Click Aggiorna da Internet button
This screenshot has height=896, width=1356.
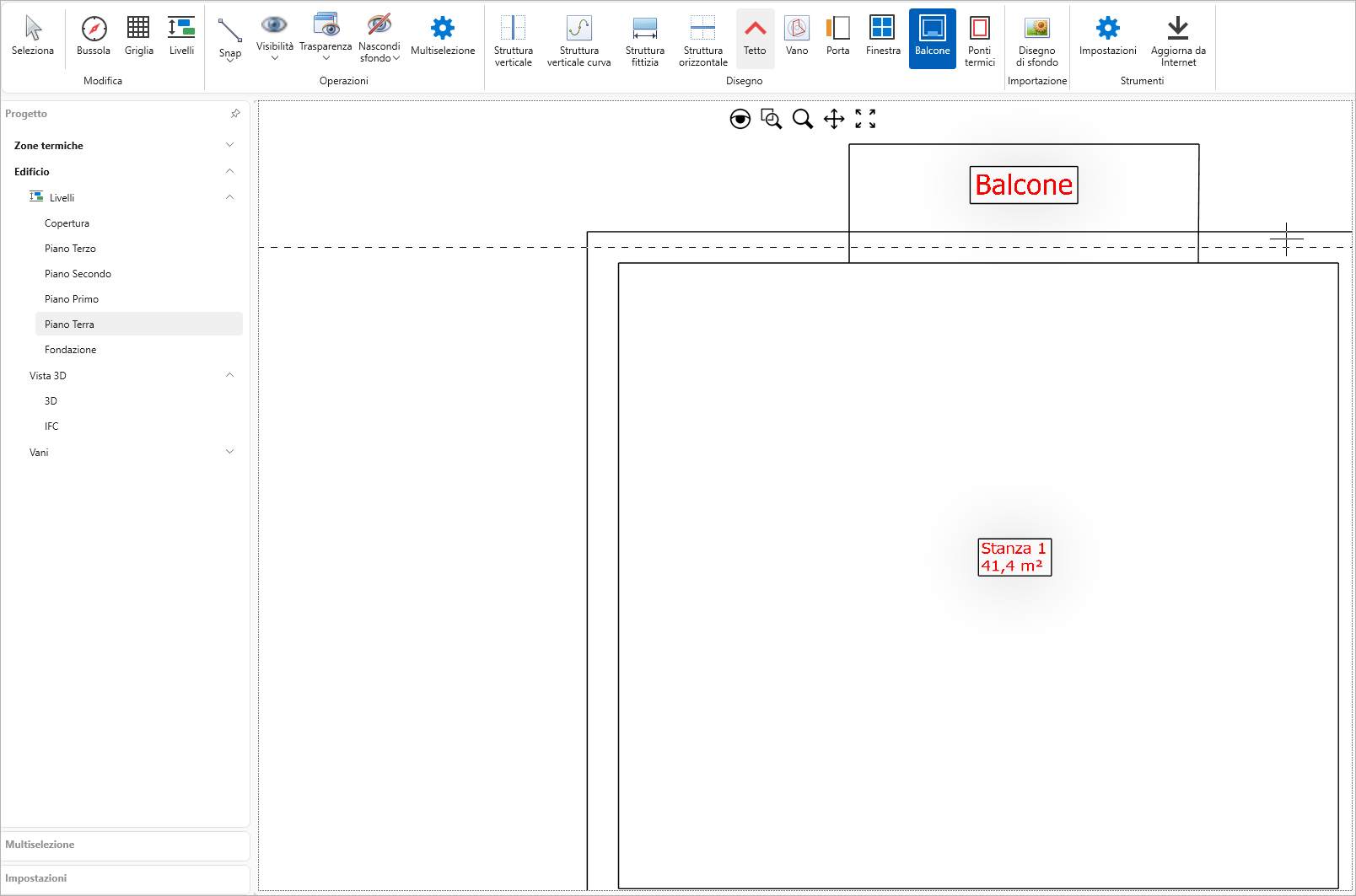point(1177,40)
